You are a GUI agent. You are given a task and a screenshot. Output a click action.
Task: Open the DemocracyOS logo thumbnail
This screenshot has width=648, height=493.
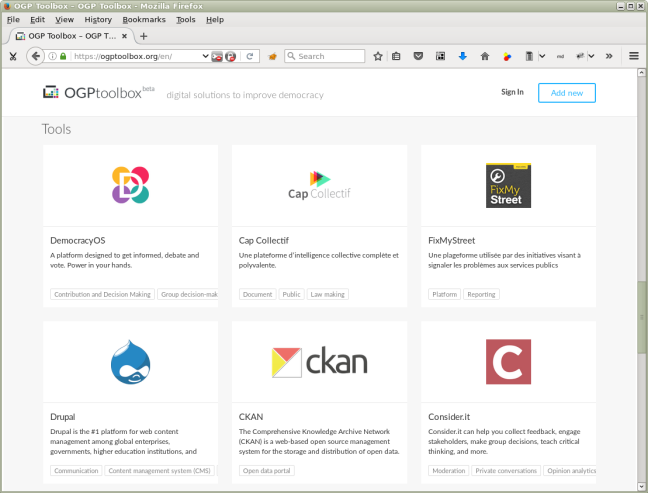131,185
